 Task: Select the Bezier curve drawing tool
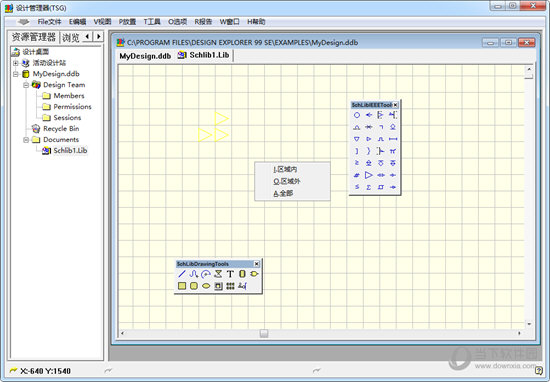click(194, 274)
